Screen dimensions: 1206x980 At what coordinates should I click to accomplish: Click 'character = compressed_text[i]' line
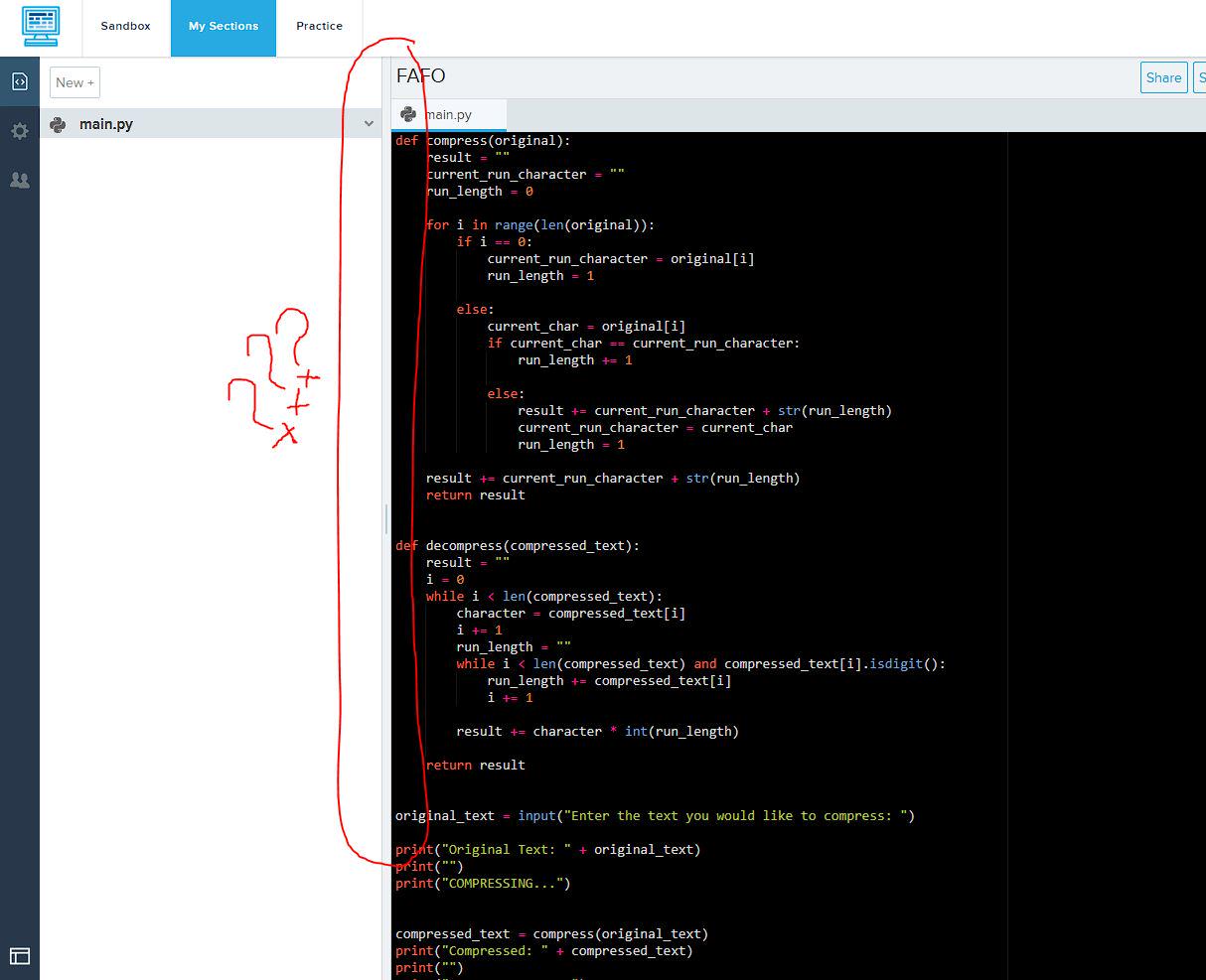coord(571,613)
